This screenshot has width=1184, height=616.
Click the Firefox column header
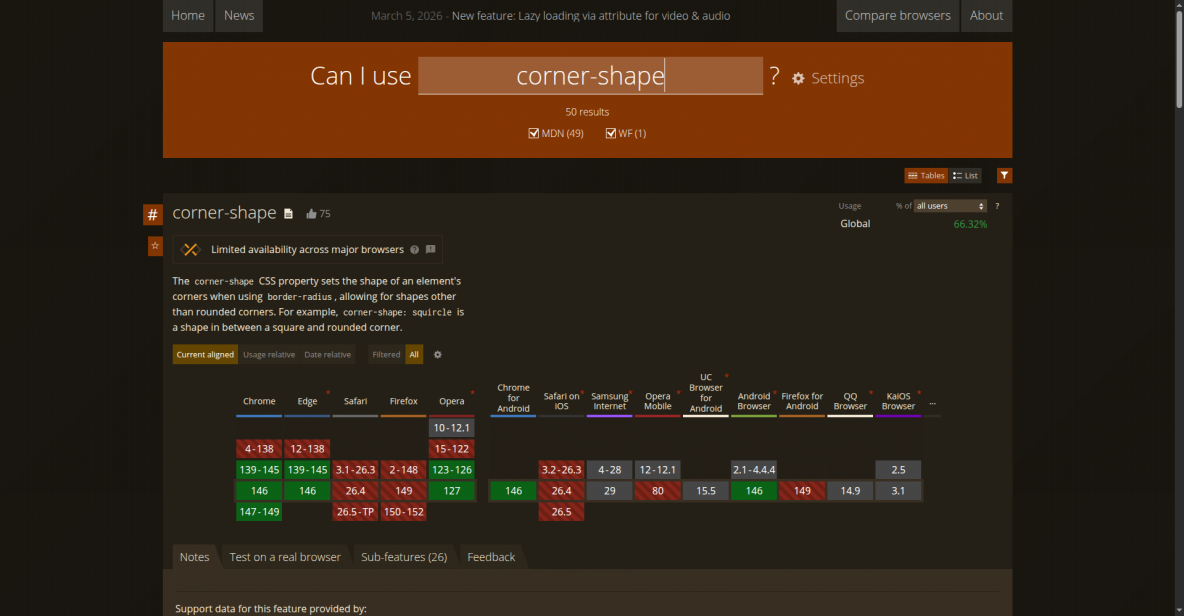coord(403,402)
